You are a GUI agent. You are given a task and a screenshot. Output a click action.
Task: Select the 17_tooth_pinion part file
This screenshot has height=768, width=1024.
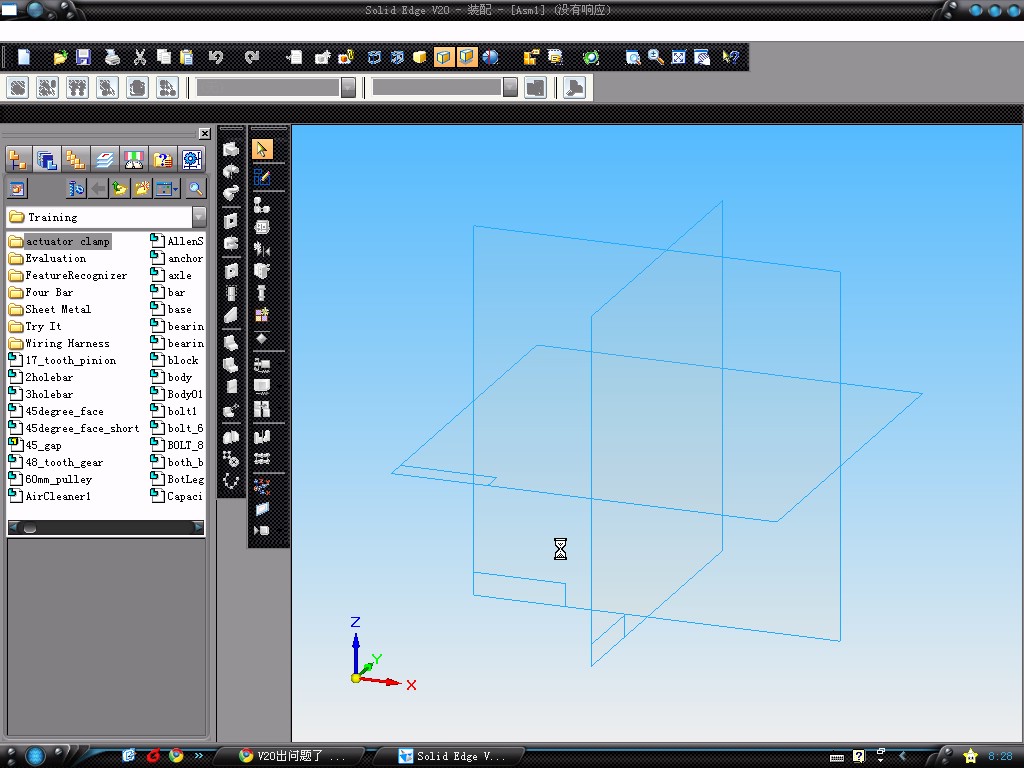click(62, 360)
